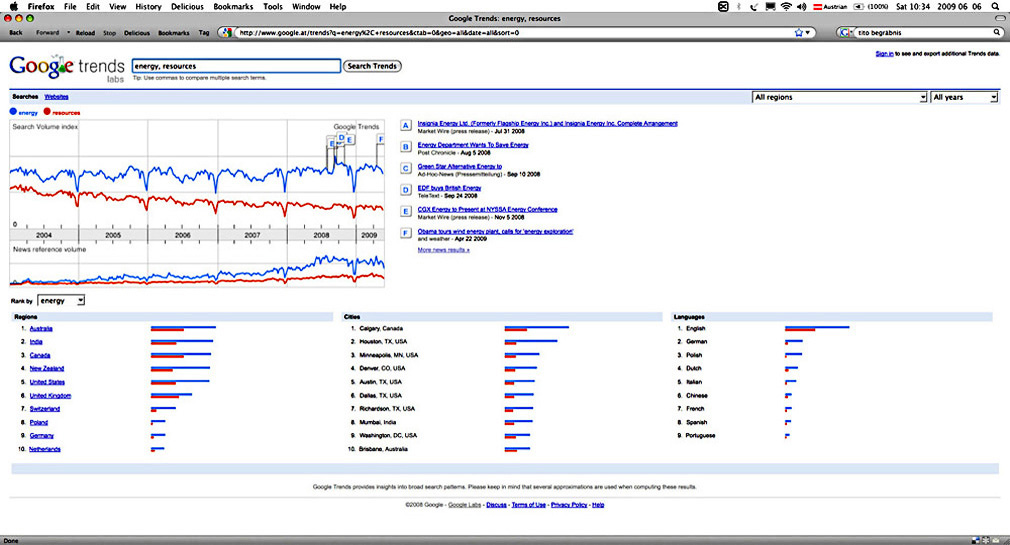Click the F news item badge

(x=406, y=233)
